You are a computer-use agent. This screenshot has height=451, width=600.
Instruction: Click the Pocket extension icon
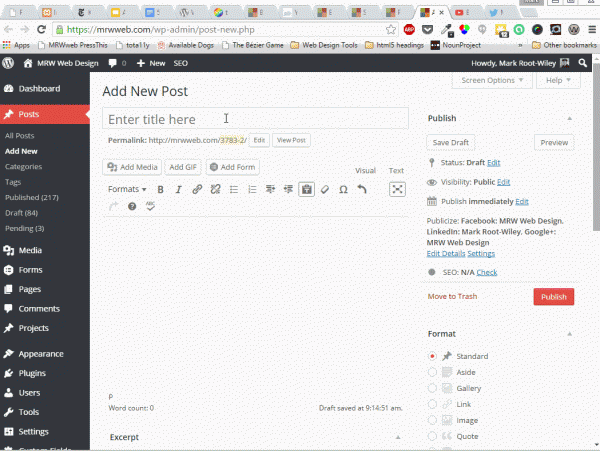(427, 29)
